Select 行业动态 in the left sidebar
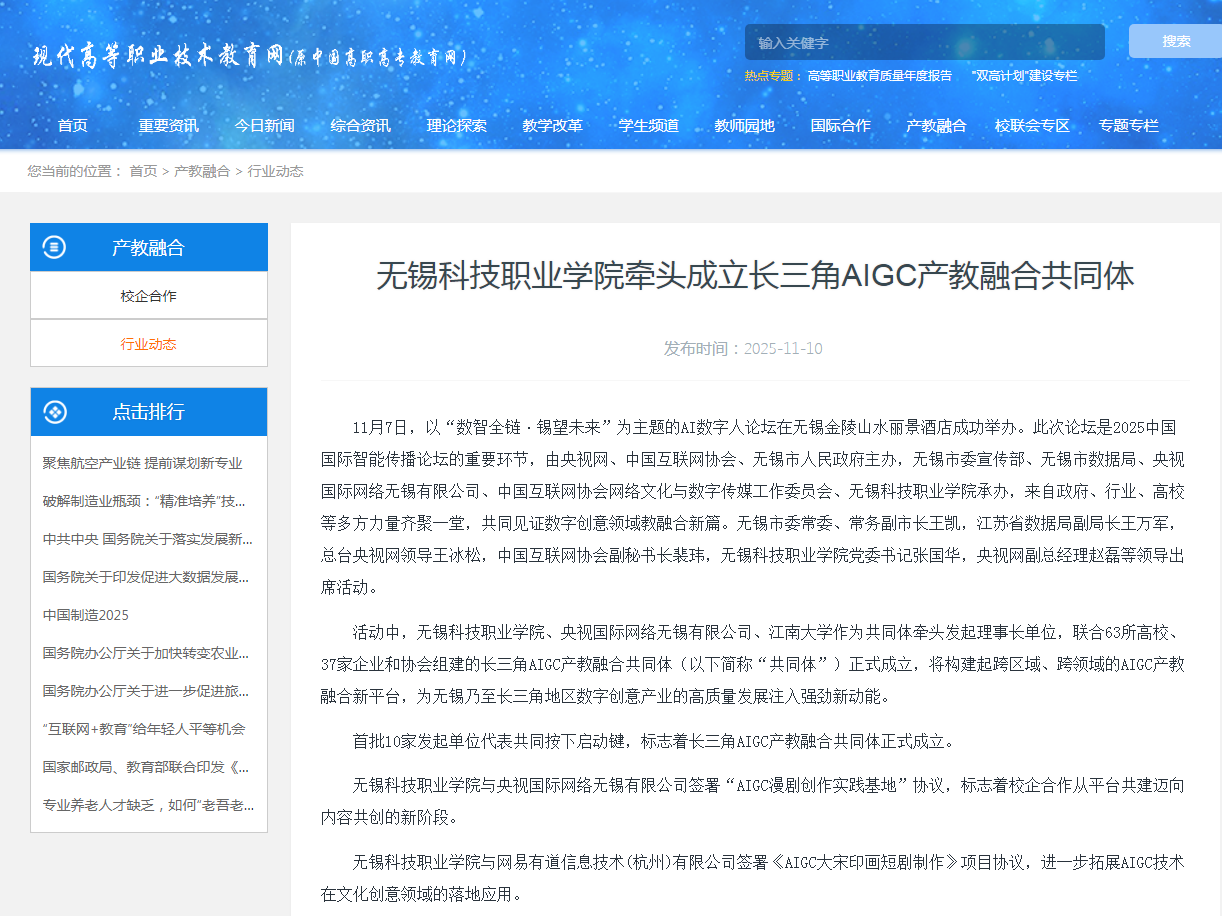Screen dimensions: 1222x916 click(x=149, y=343)
